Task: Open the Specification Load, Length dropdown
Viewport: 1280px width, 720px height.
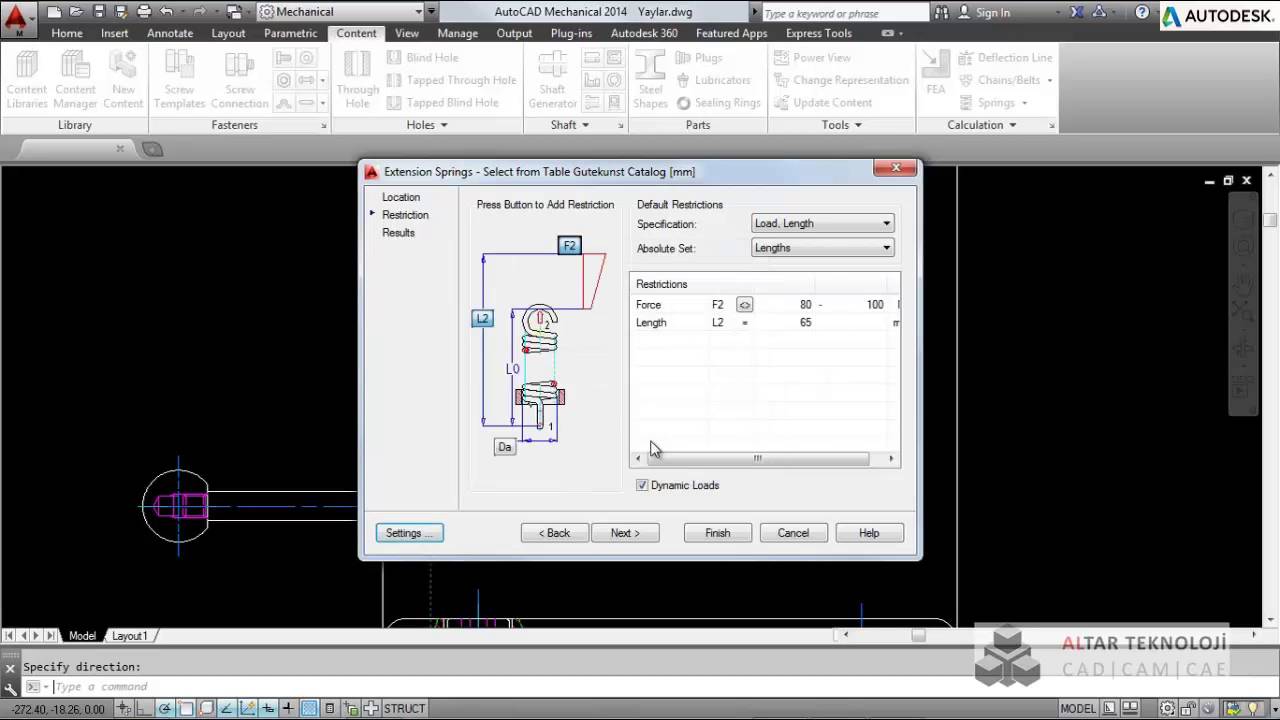Action: (x=822, y=223)
